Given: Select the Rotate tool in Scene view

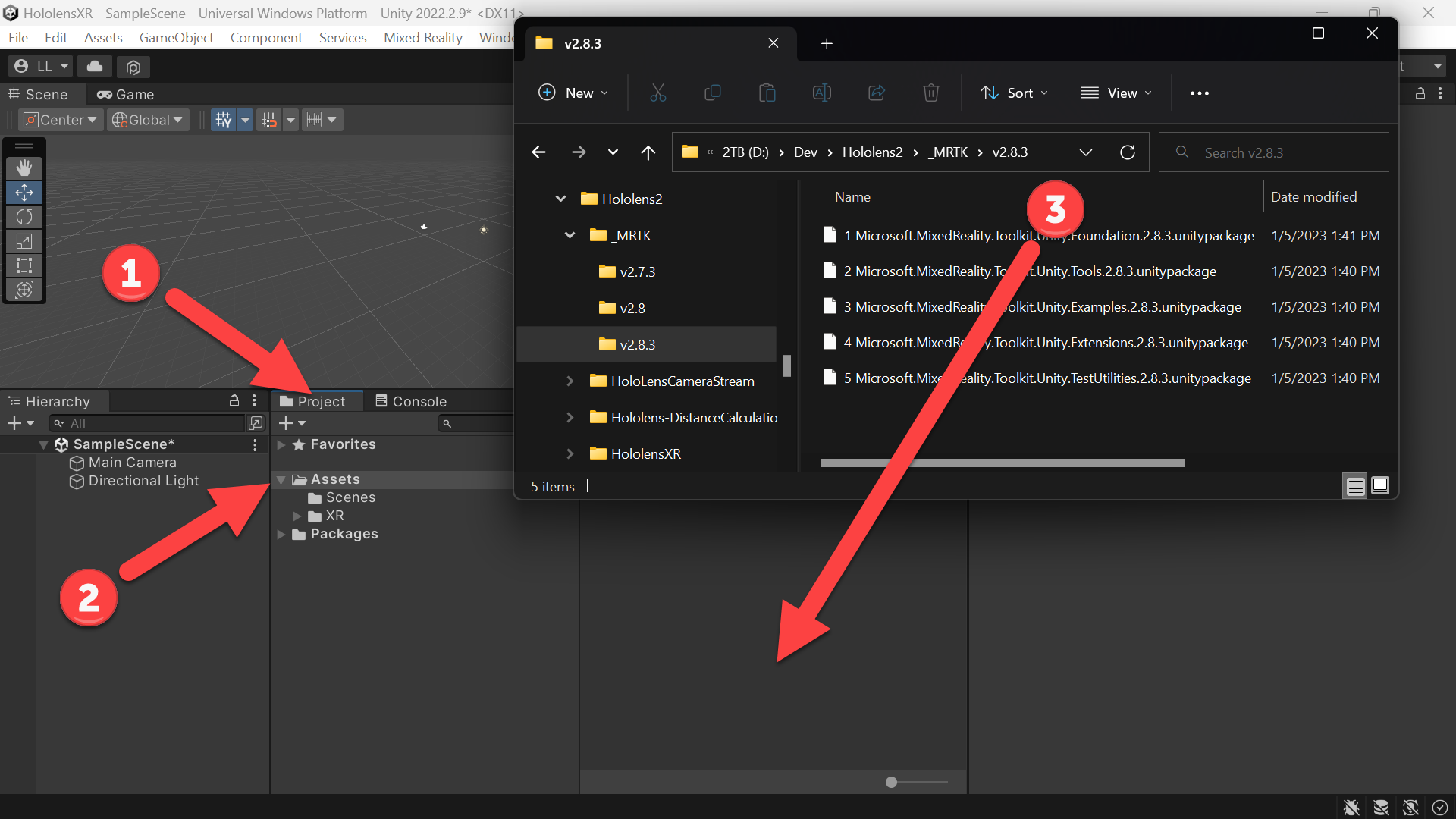Looking at the screenshot, I should point(24,217).
